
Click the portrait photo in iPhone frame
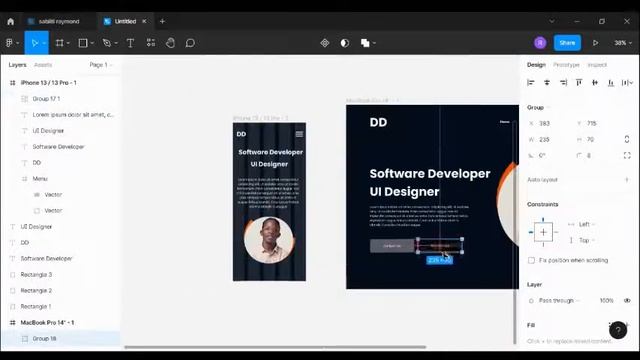coord(269,240)
